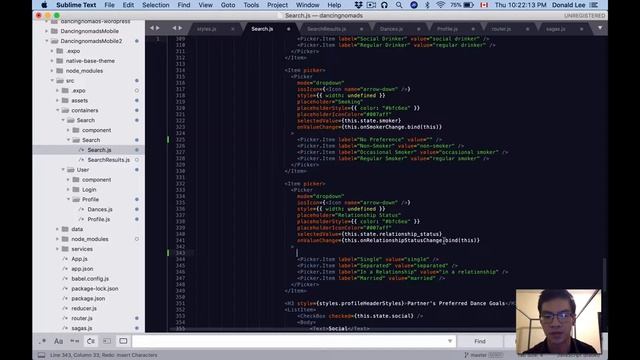The width and height of the screenshot is (640, 360).
Task: Click the router.js file icon in sidebar
Action: click(x=65, y=318)
